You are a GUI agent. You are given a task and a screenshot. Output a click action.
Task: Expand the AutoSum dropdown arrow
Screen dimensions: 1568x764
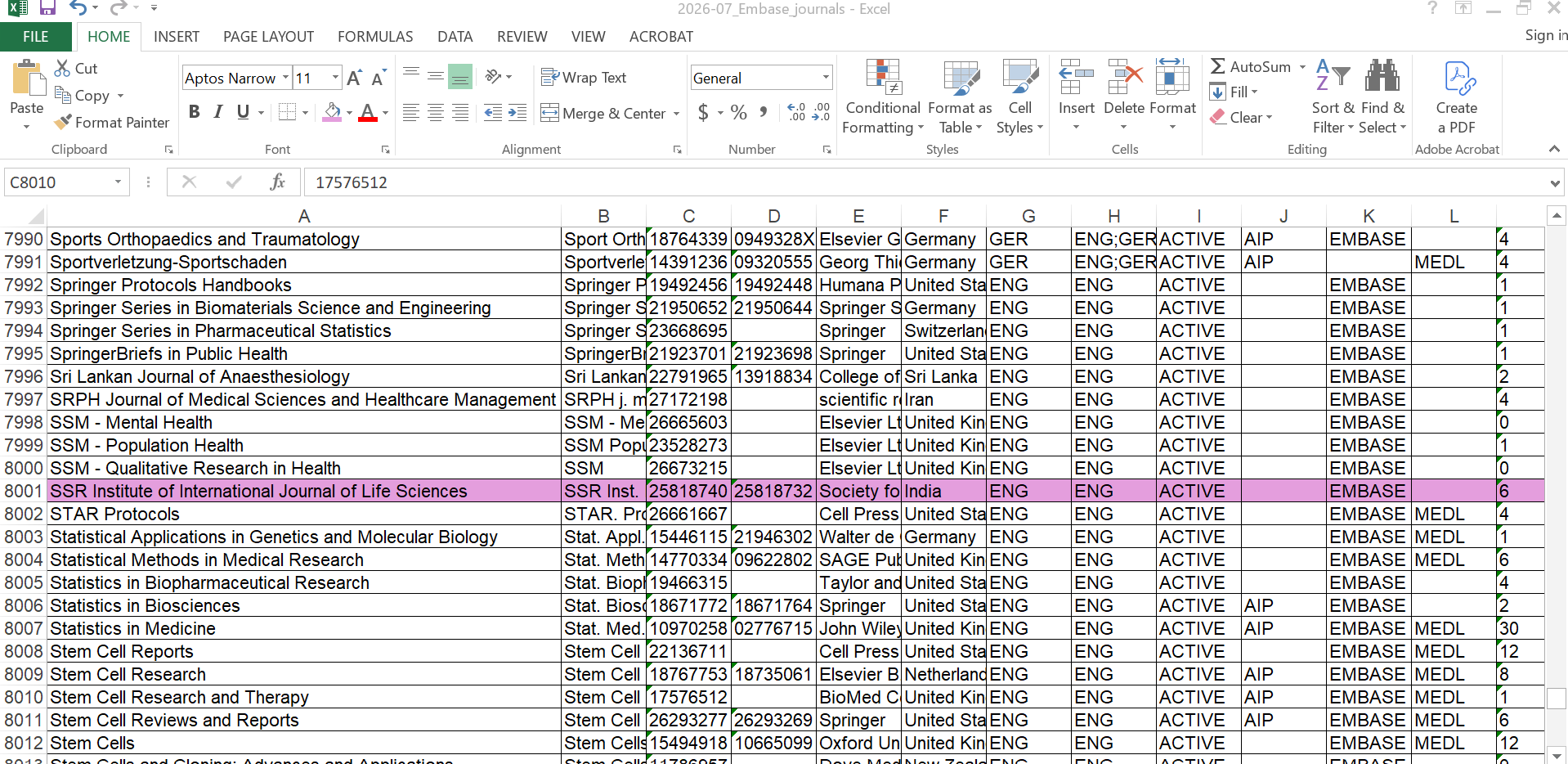[1302, 67]
